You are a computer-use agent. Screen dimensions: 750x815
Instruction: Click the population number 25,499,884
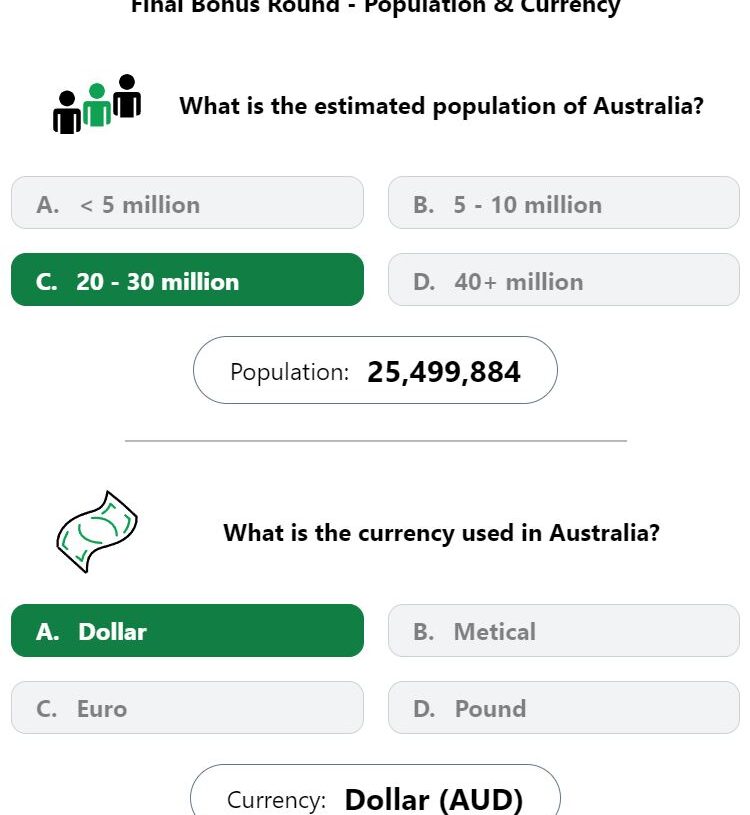444,372
